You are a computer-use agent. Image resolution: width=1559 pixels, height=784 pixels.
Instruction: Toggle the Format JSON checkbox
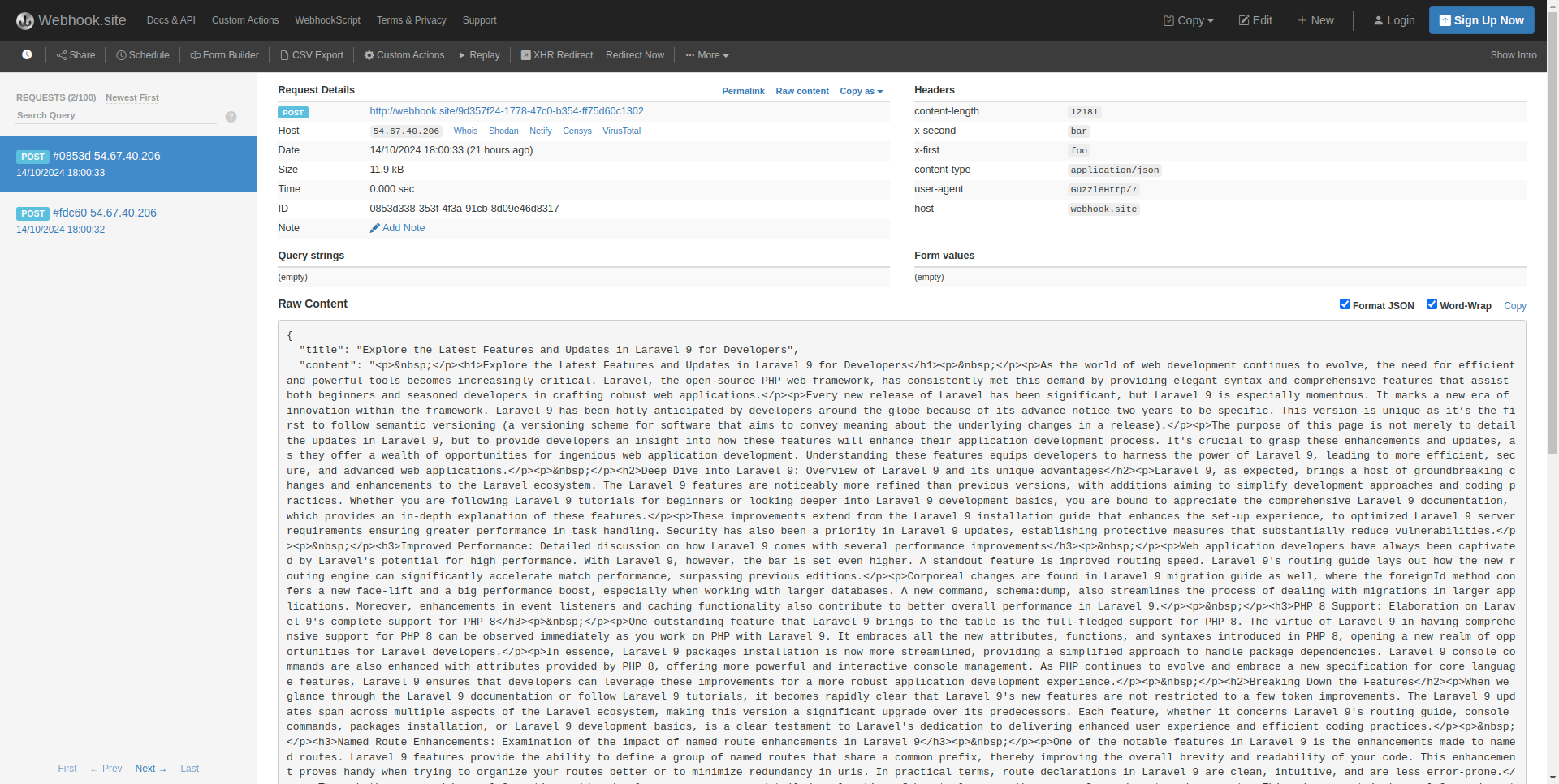pos(1345,304)
